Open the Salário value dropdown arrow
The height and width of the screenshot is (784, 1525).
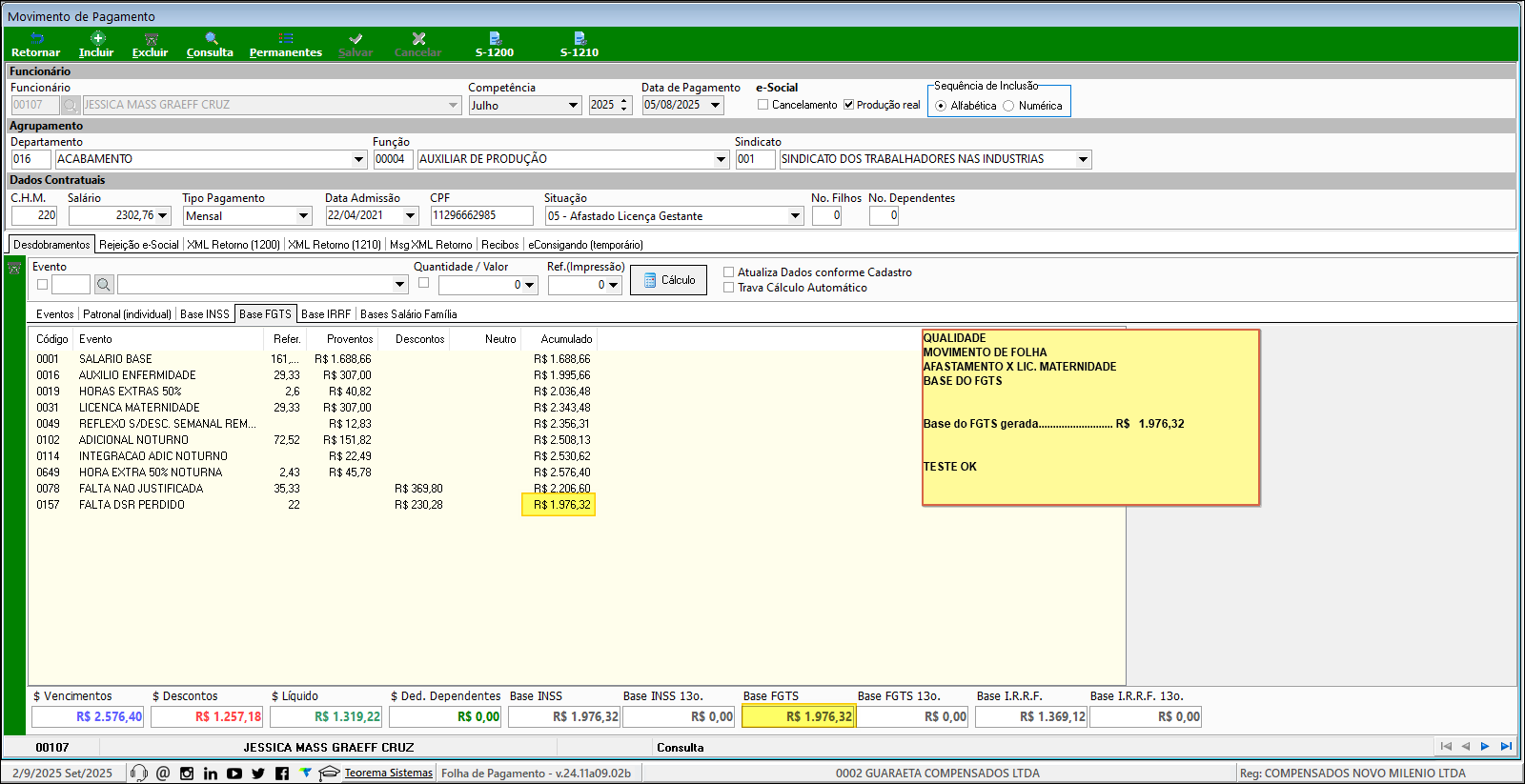pos(163,216)
